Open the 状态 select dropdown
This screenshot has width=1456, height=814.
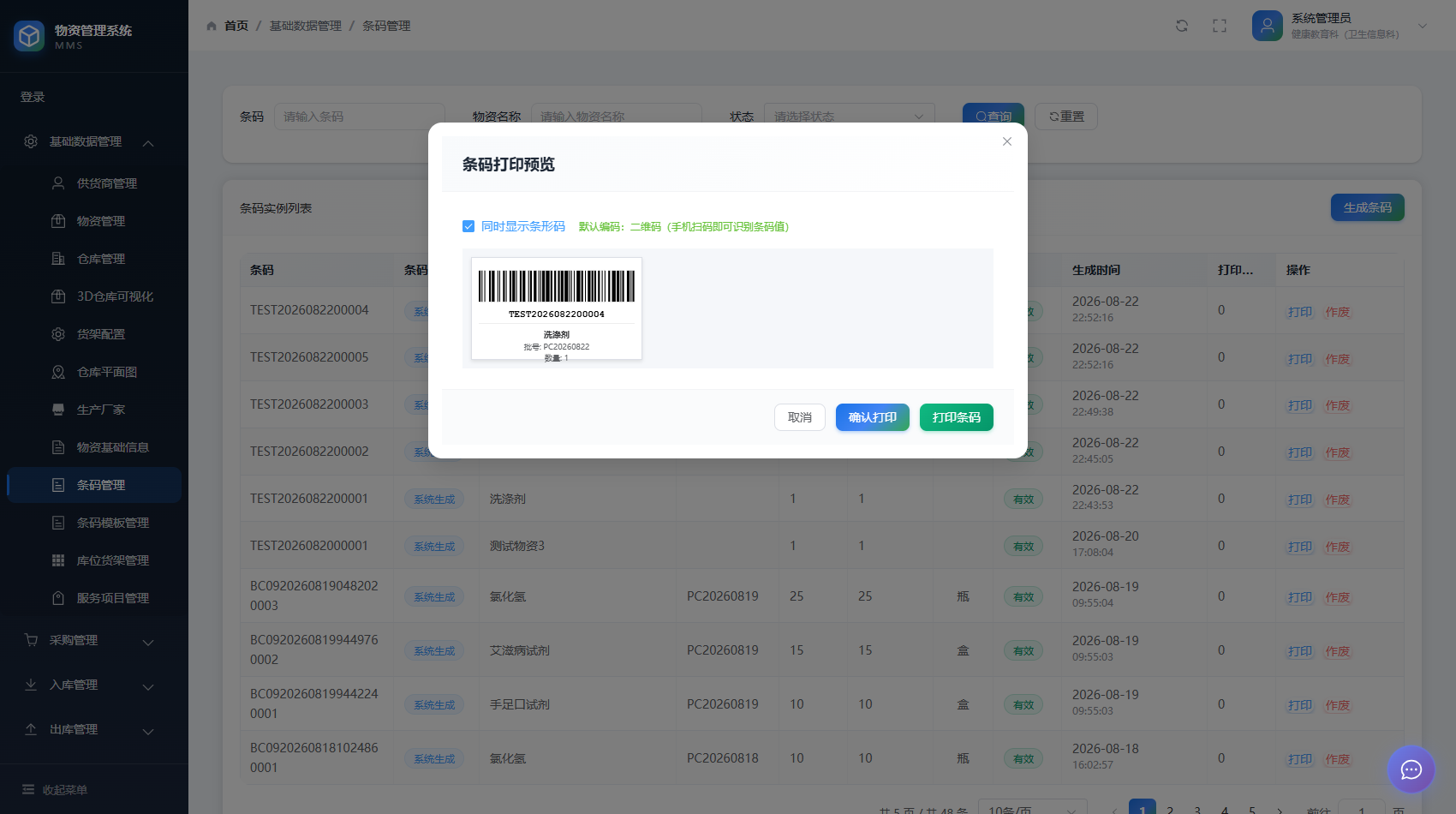[849, 117]
